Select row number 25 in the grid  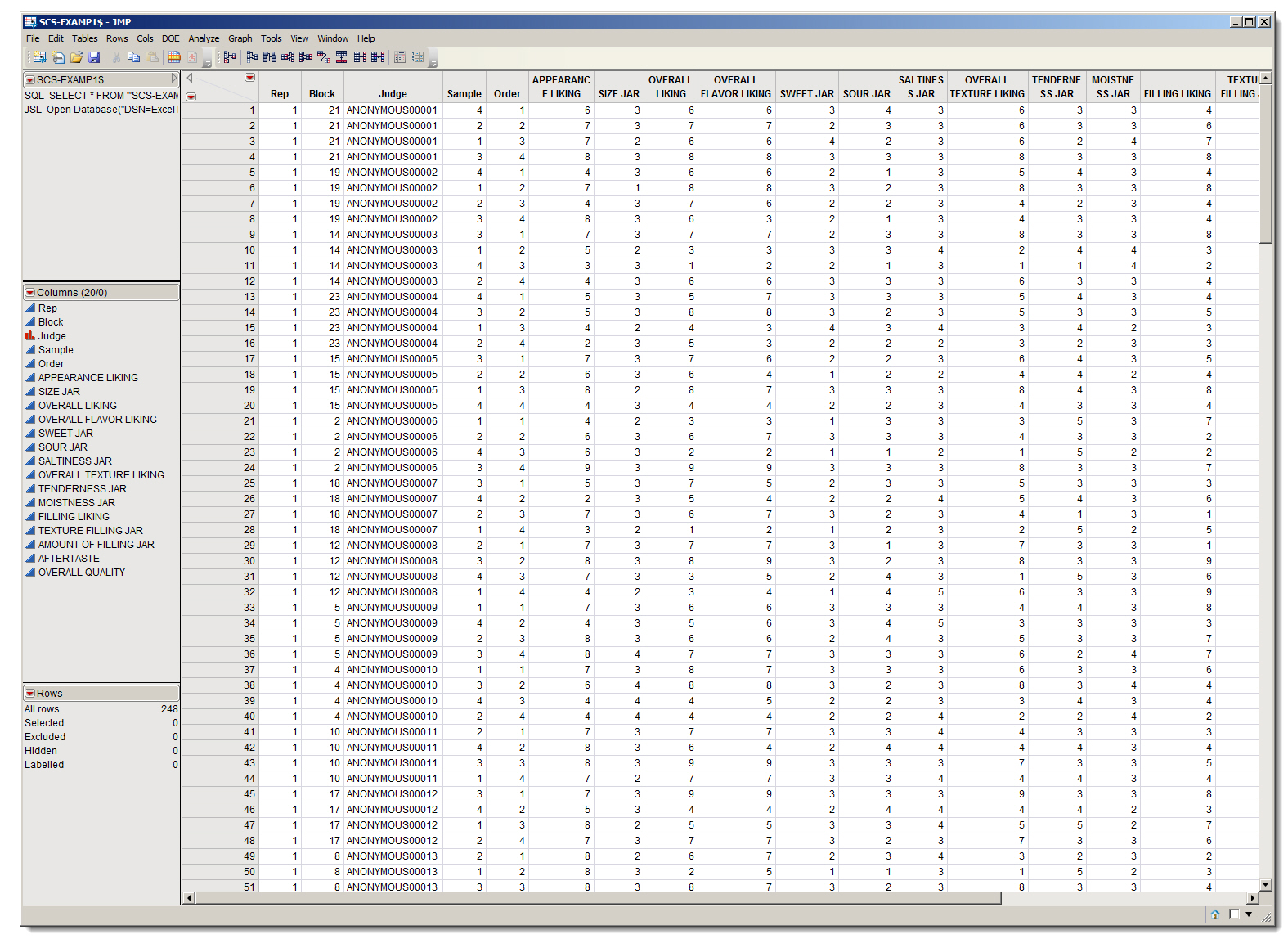tap(221, 483)
